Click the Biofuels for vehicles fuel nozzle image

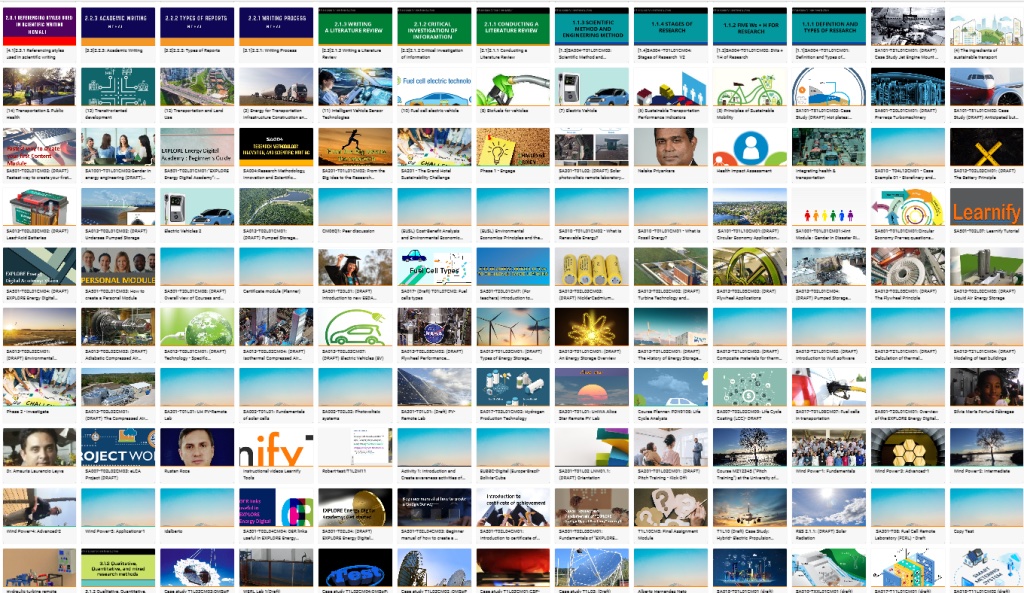[x=510, y=87]
